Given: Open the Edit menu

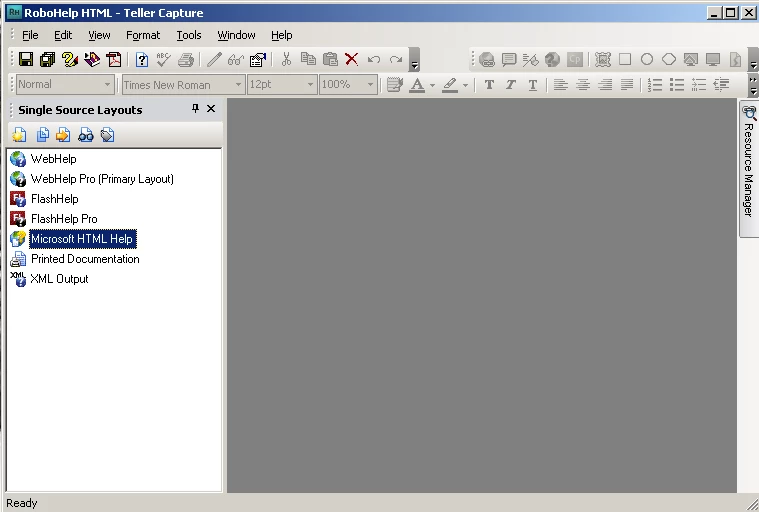Looking at the screenshot, I should (x=63, y=35).
